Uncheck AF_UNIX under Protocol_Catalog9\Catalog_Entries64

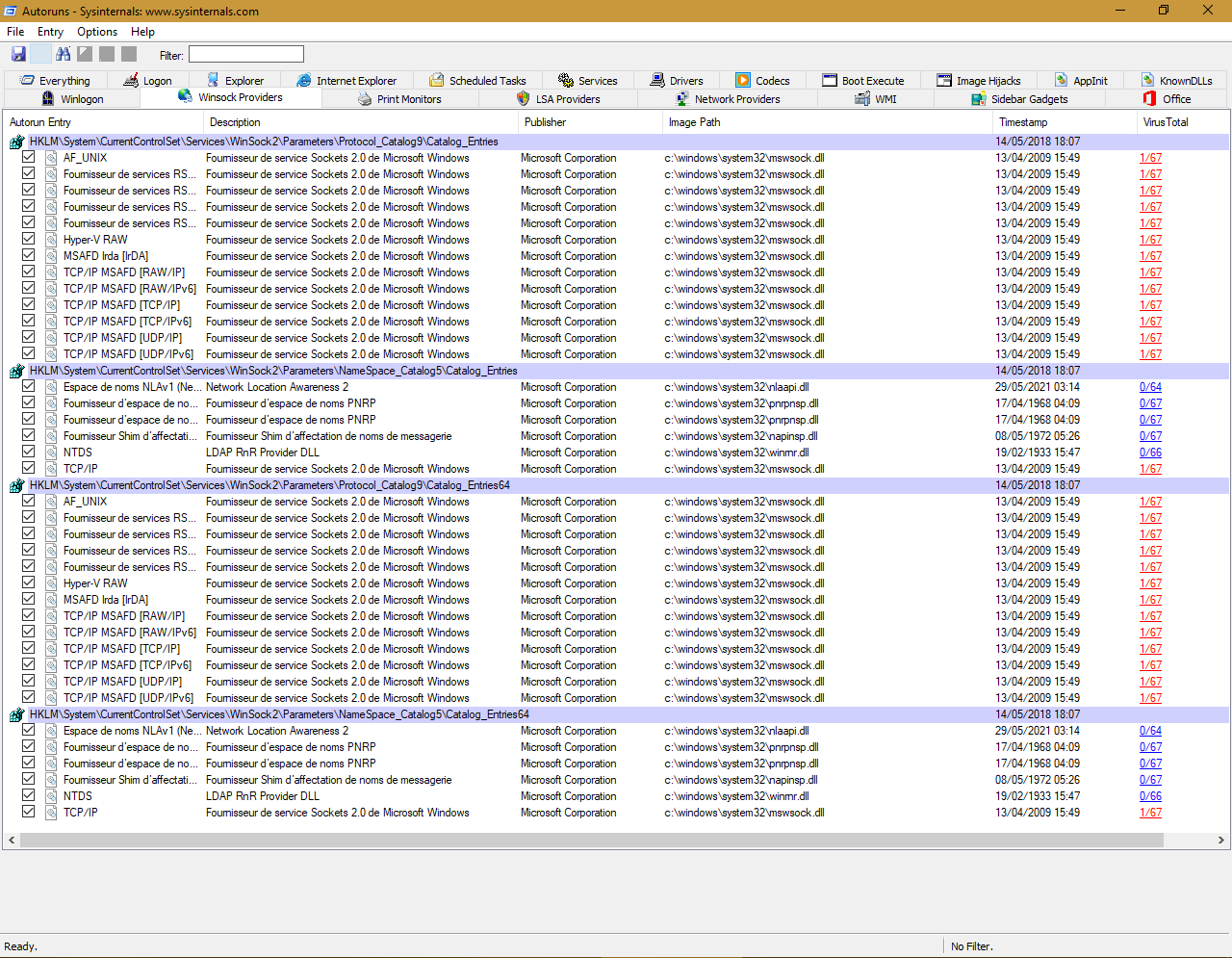point(29,501)
